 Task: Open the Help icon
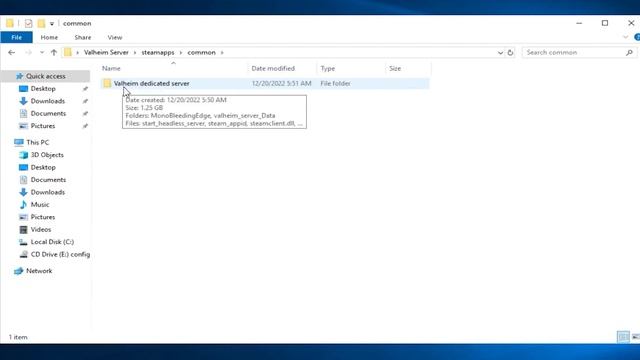[x=637, y=37]
